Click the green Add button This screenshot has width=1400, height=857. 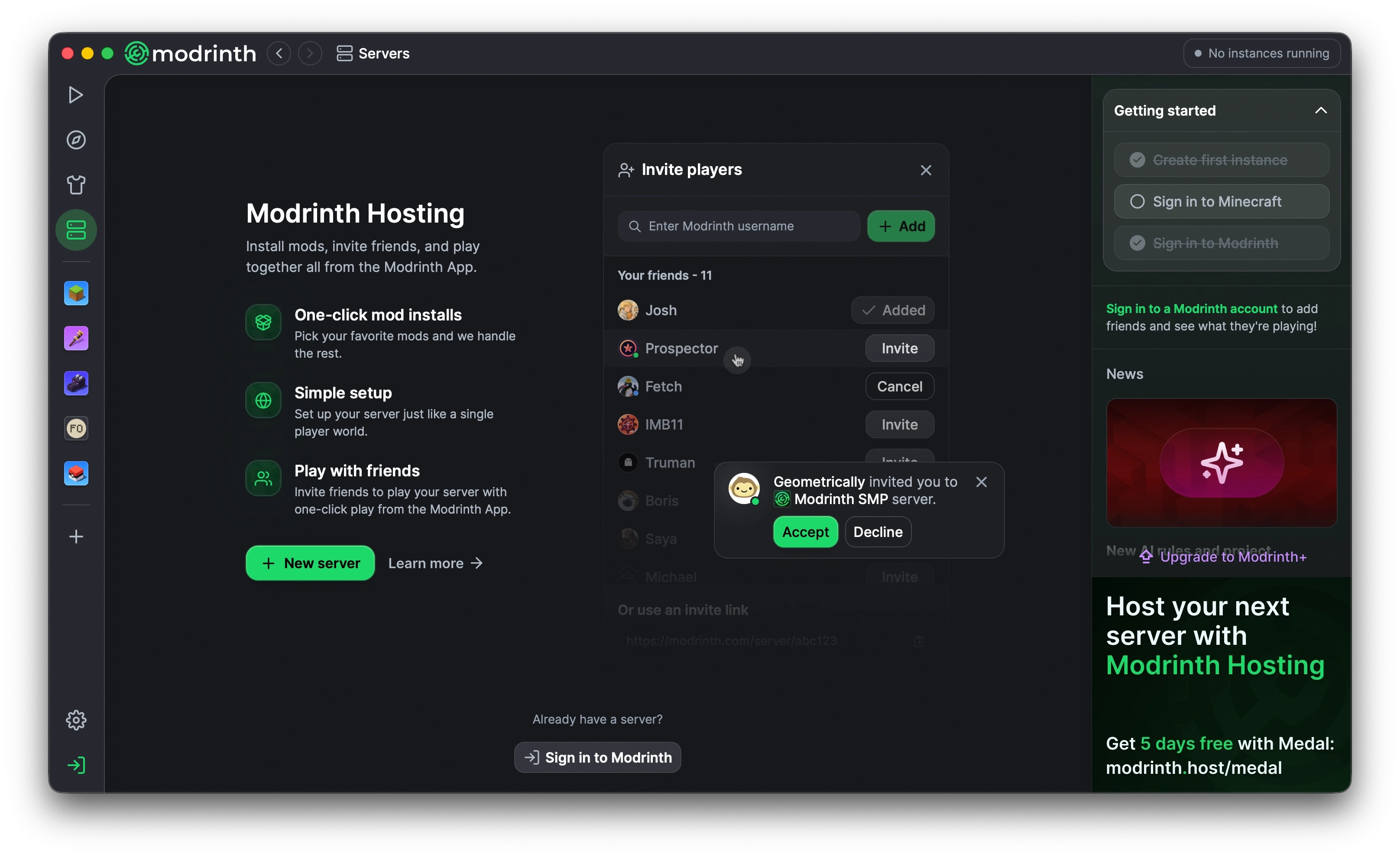tap(901, 226)
